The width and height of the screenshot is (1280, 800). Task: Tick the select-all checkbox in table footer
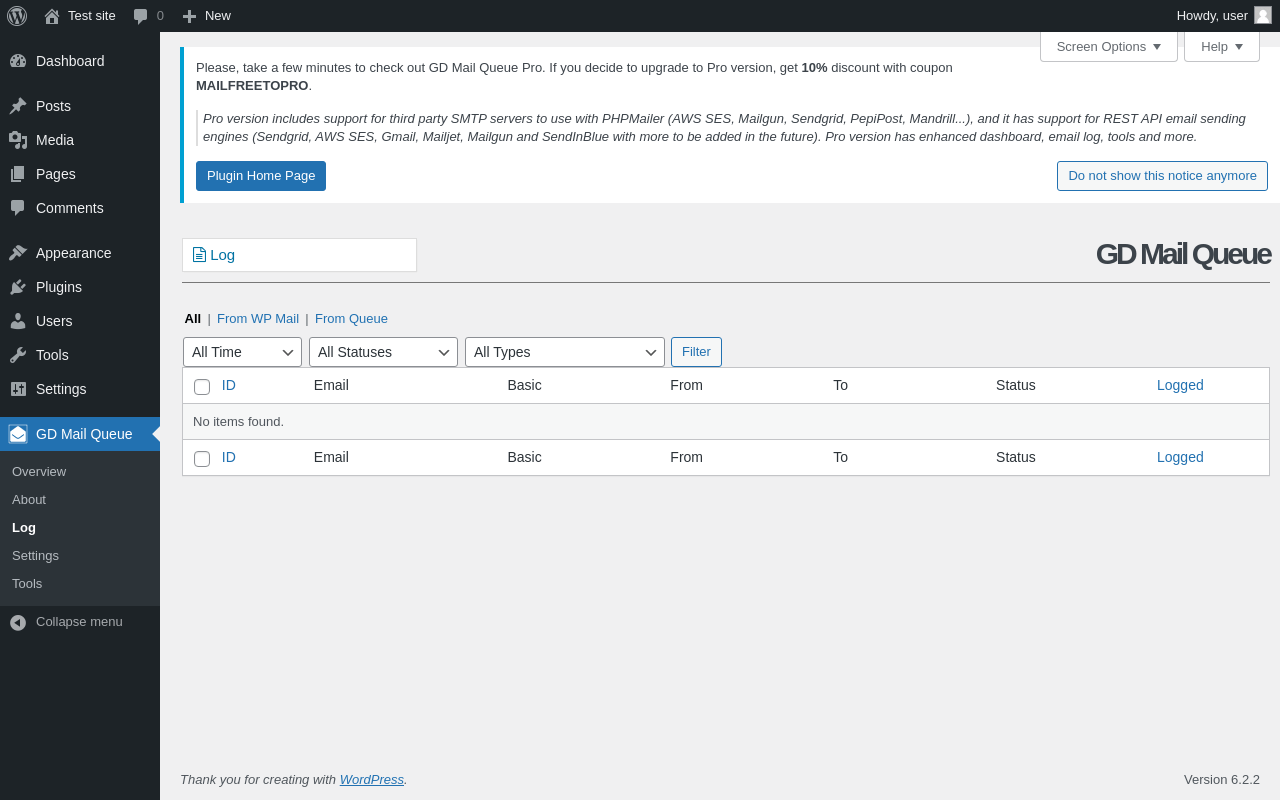click(202, 459)
